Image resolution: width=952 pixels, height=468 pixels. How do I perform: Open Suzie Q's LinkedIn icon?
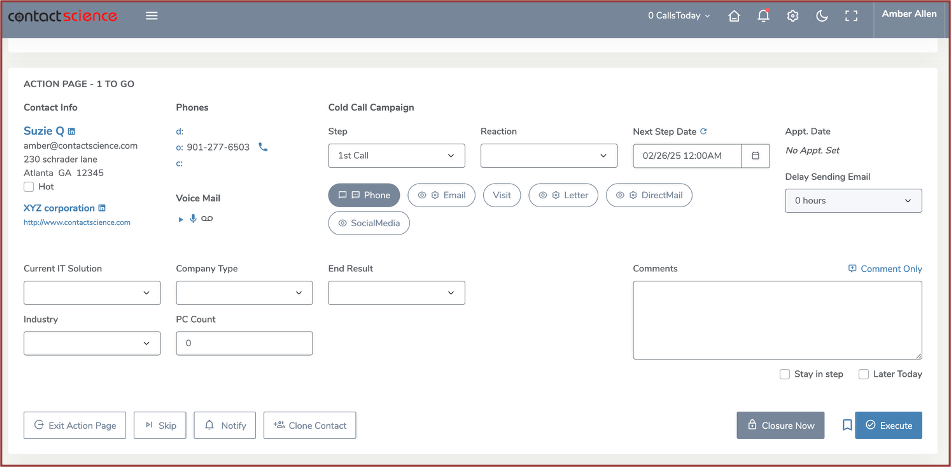tap(72, 131)
